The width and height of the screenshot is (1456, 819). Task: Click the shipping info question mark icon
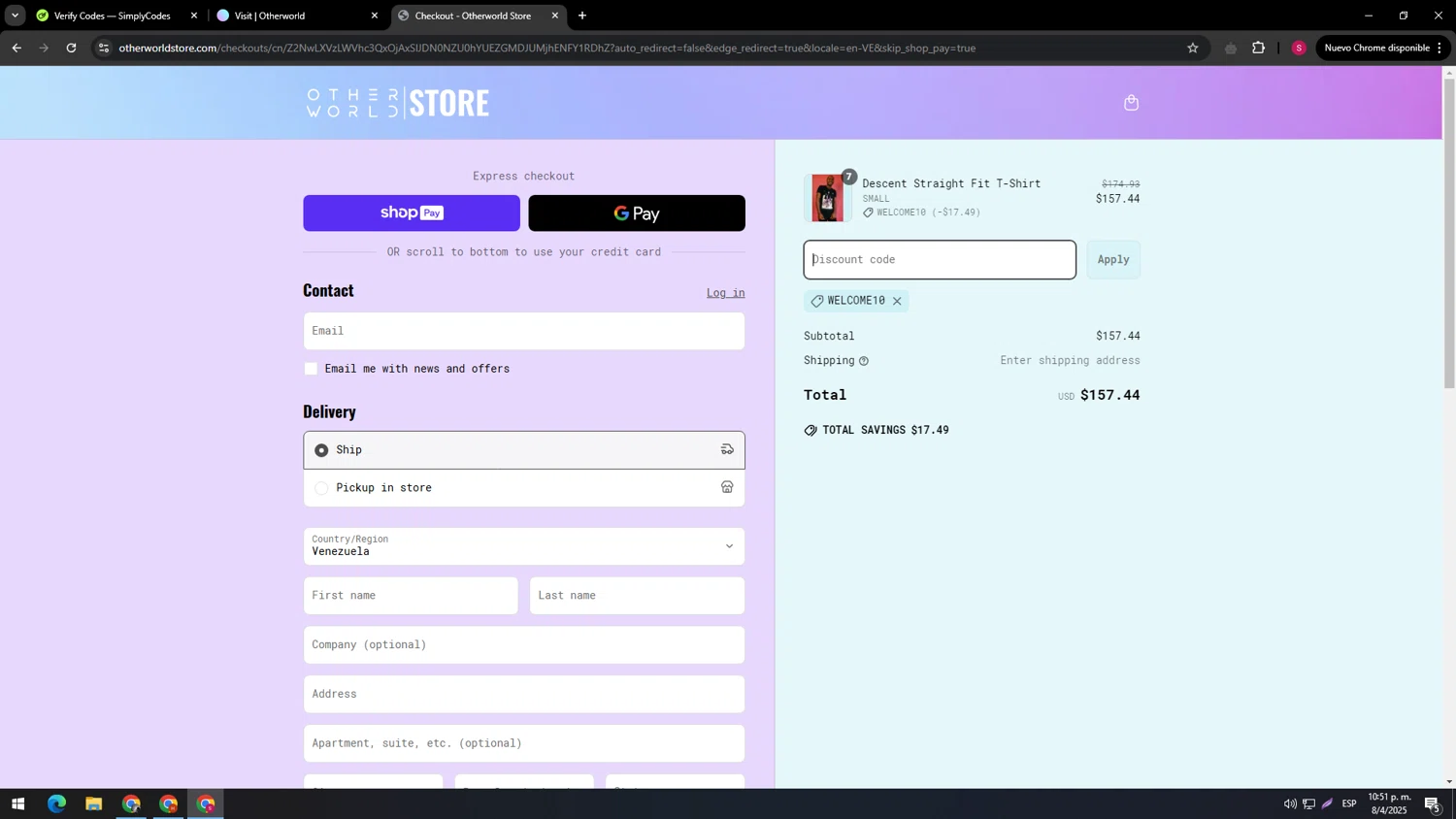click(863, 361)
